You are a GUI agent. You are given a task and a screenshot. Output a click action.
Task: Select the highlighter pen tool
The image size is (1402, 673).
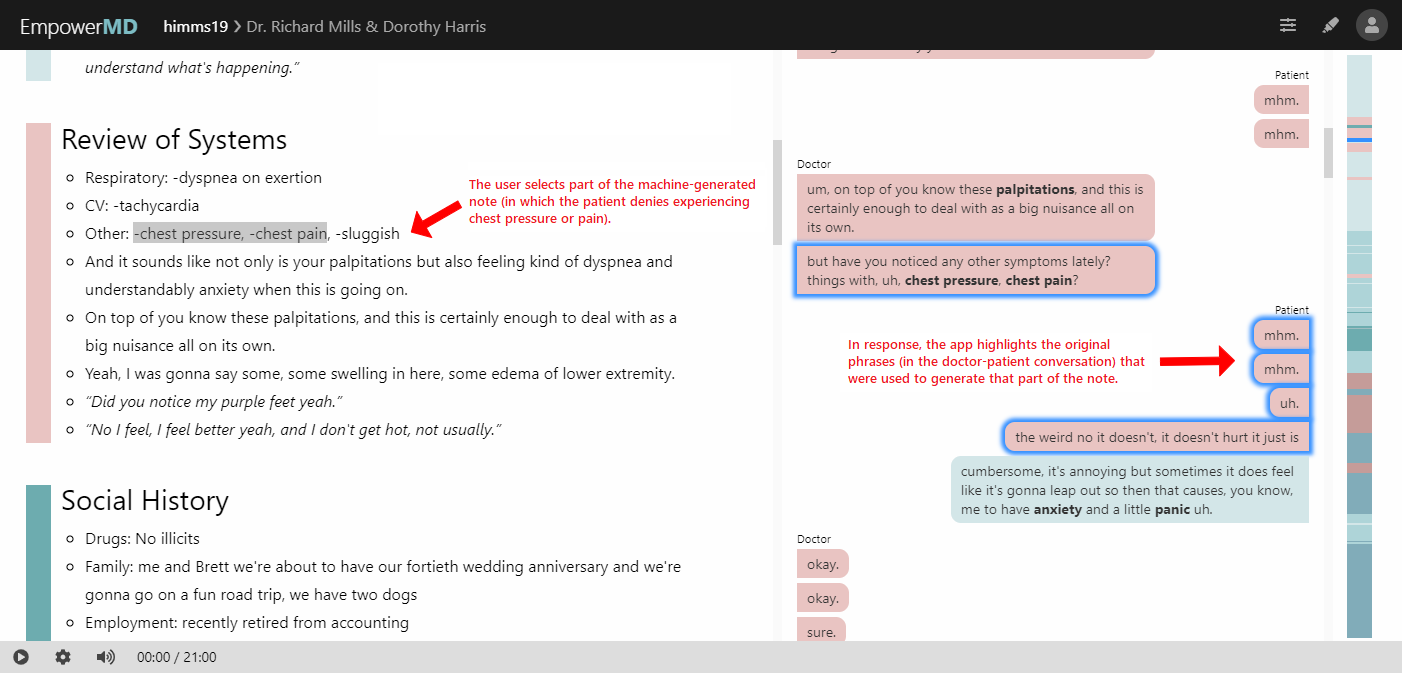click(x=1330, y=25)
